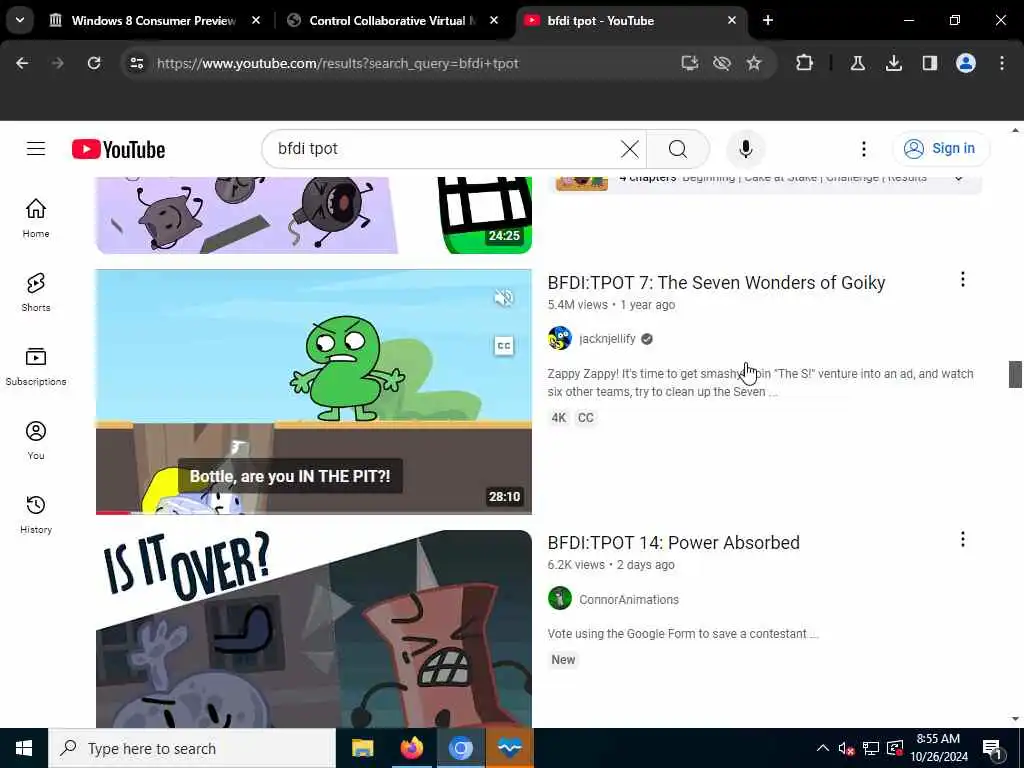Click the install app icon in address bar
Screen dimensions: 1024x768
(690, 63)
